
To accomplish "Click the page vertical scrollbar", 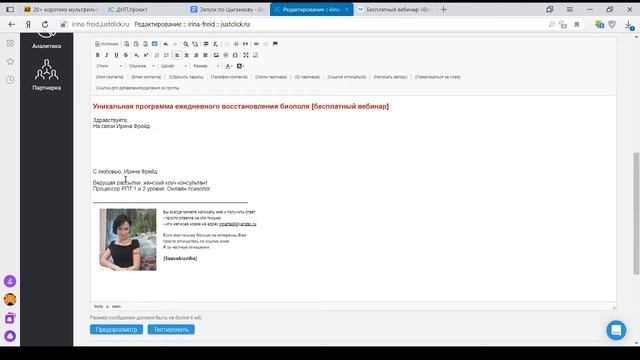I will (x=636, y=213).
